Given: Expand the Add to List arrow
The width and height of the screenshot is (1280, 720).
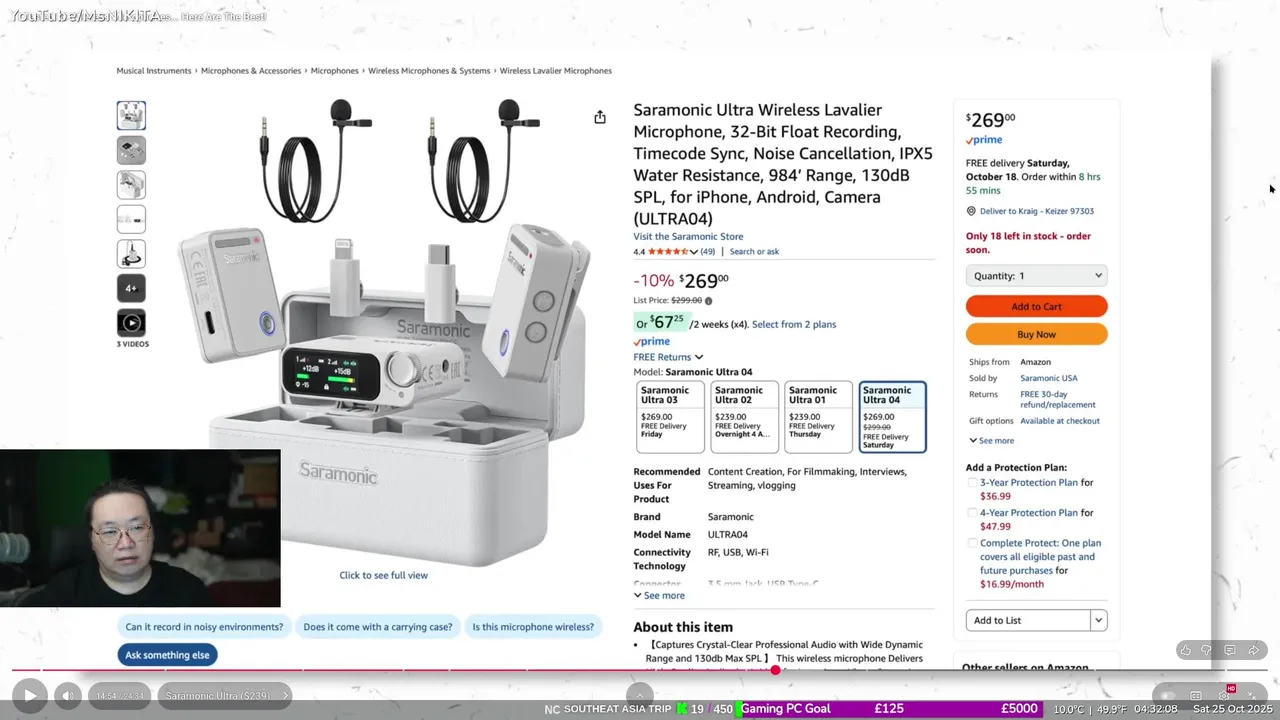Looking at the screenshot, I should coord(1098,620).
